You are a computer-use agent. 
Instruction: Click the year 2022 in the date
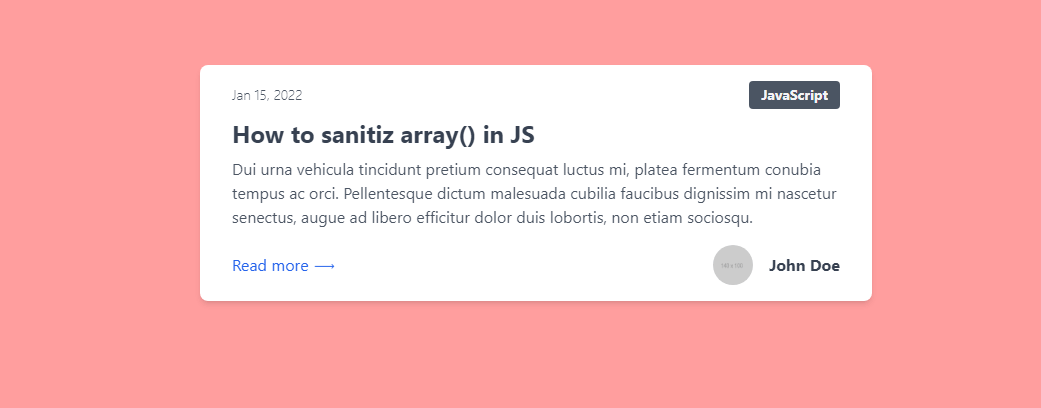287,96
